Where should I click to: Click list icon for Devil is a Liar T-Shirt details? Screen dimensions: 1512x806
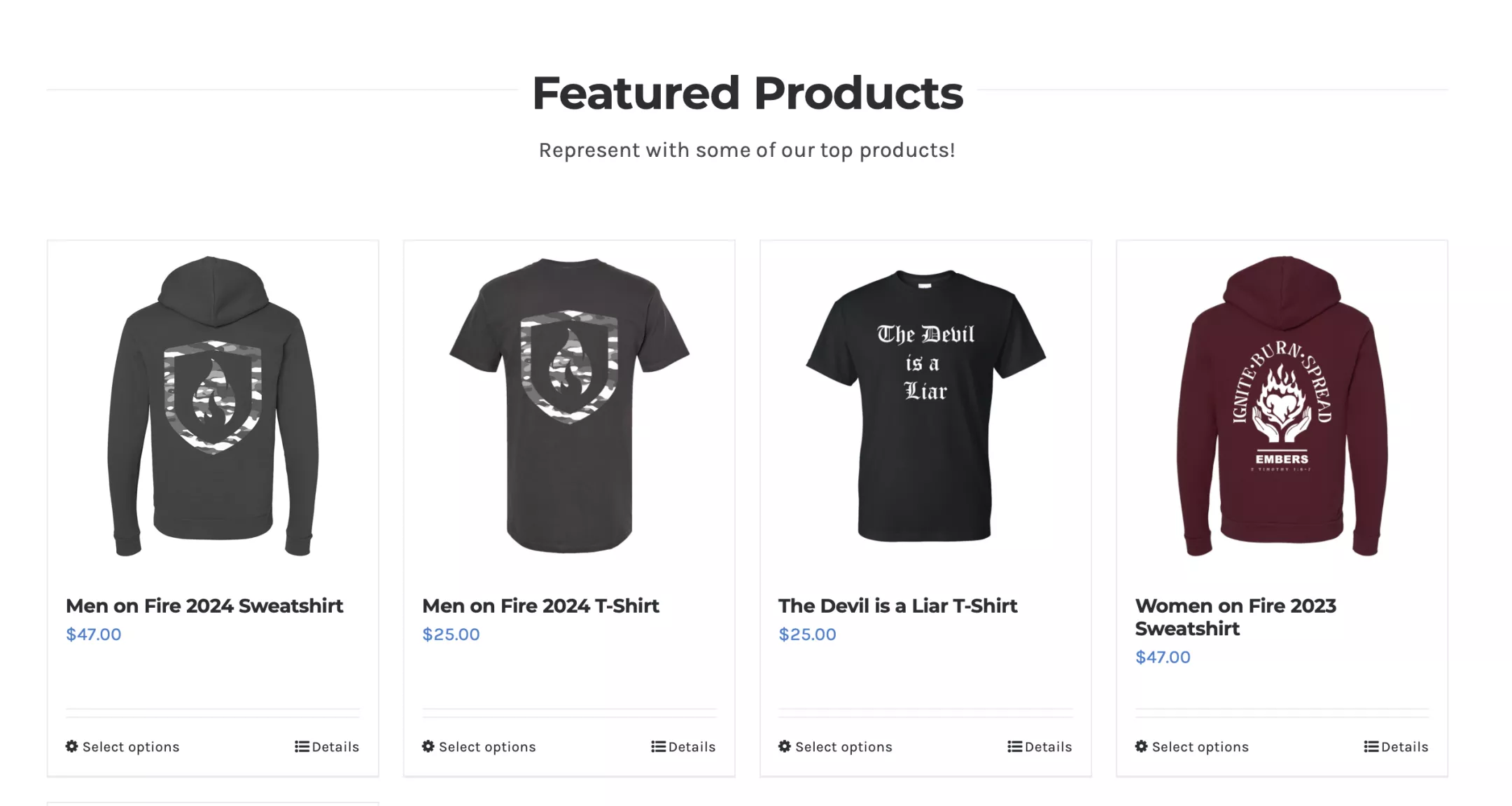click(x=1014, y=746)
